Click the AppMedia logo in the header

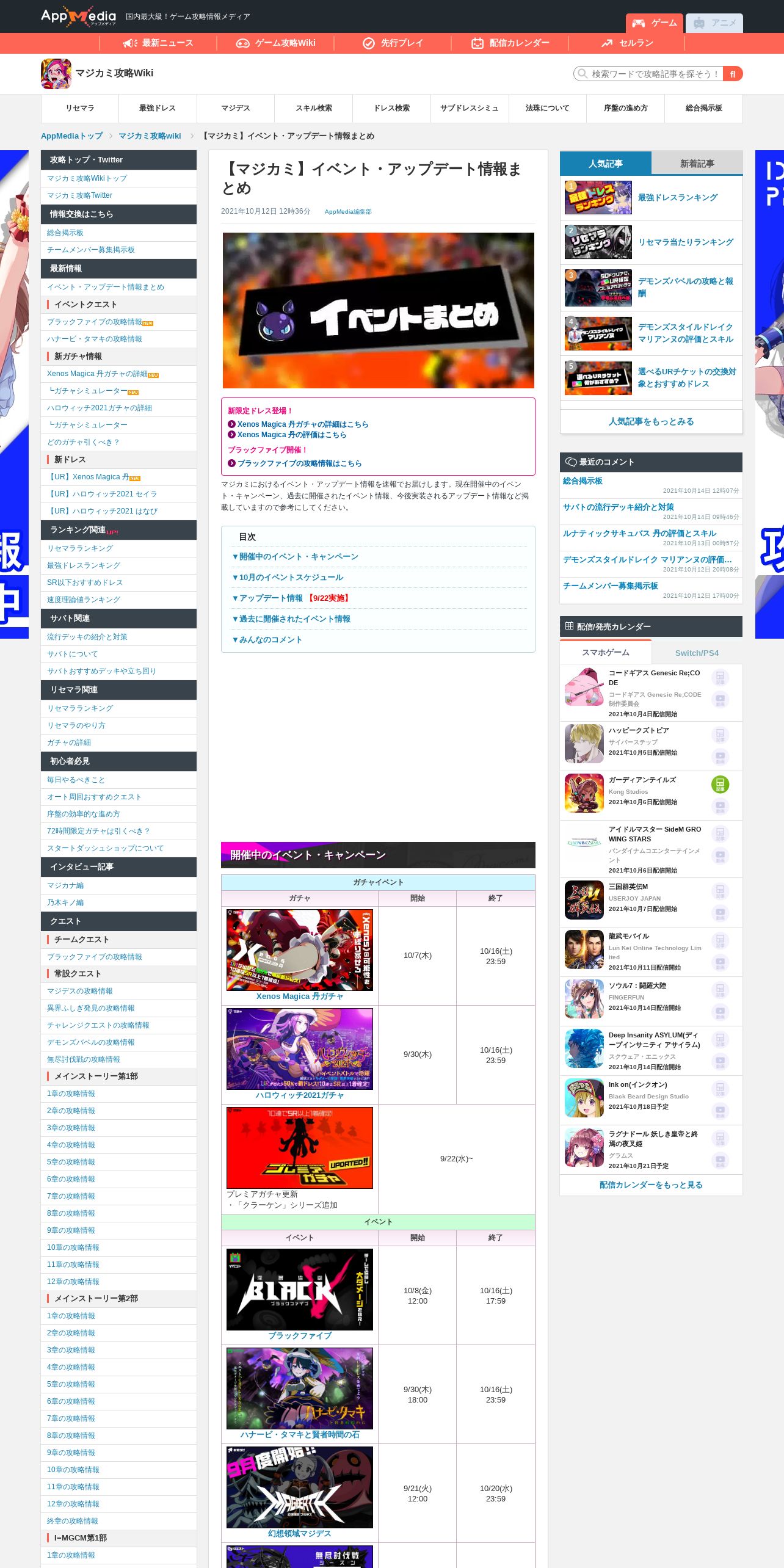point(78,16)
